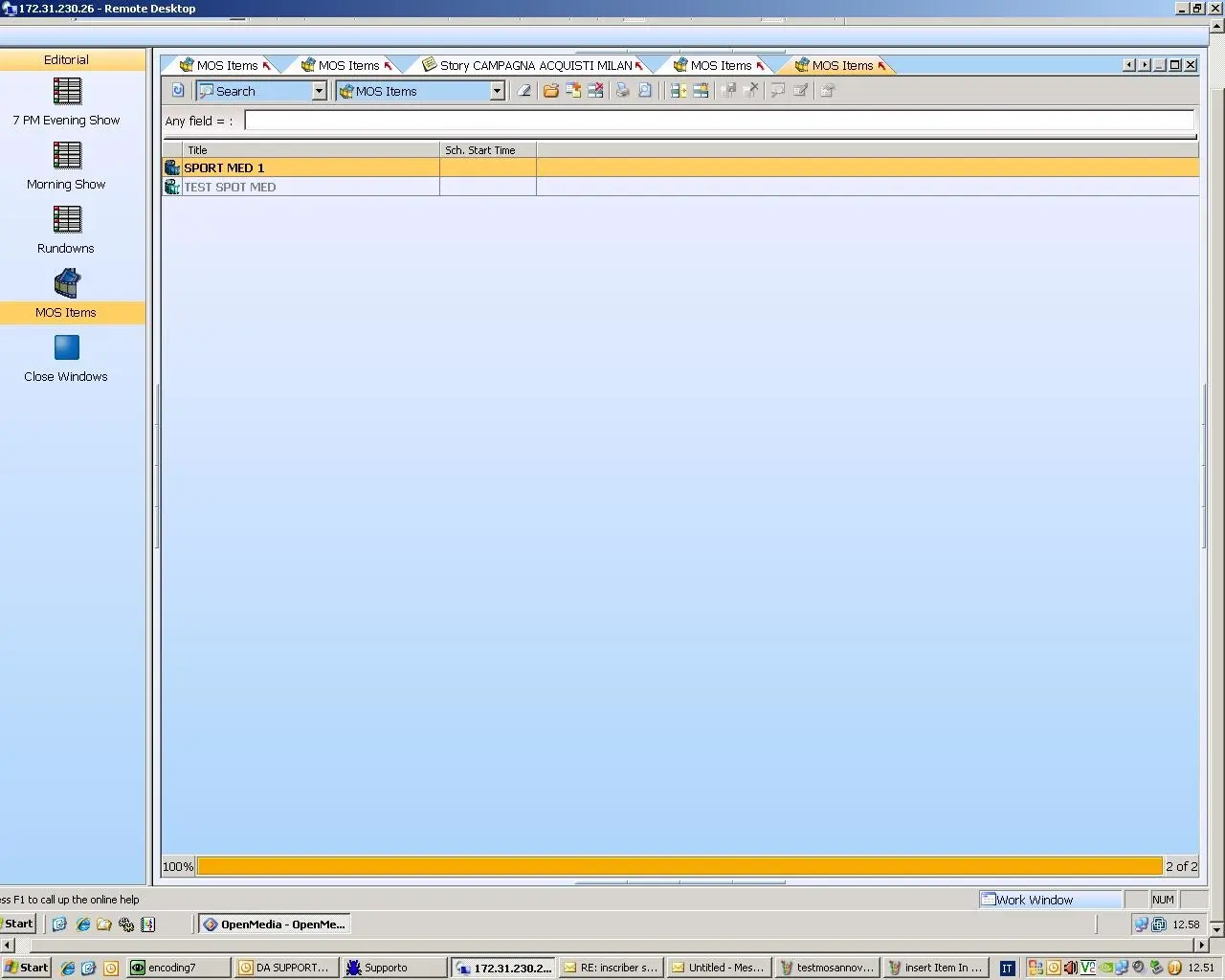Click the print icon in the toolbar
Viewport: 1225px width, 980px height.
click(x=622, y=91)
